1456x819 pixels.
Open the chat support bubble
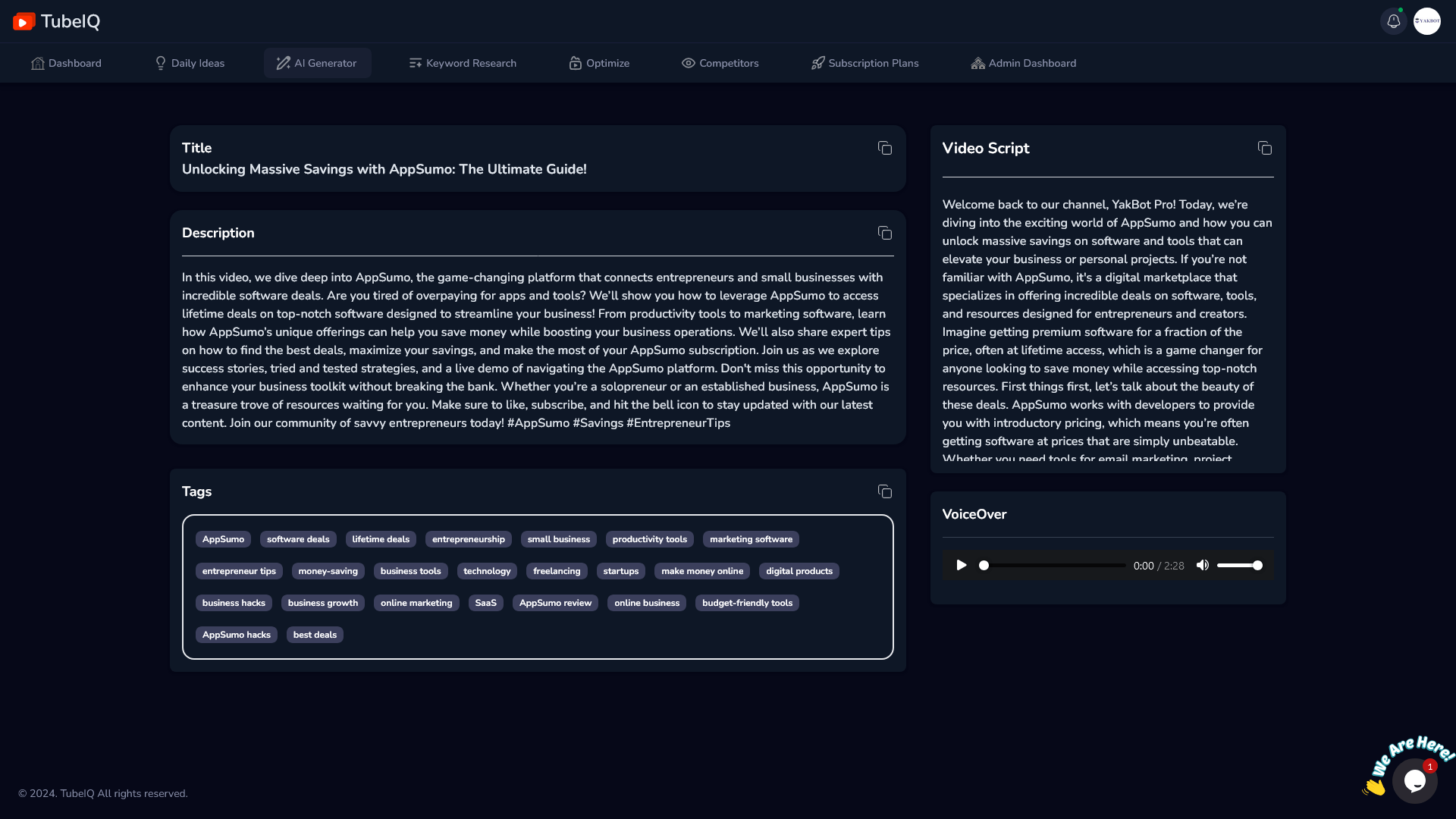(x=1414, y=780)
